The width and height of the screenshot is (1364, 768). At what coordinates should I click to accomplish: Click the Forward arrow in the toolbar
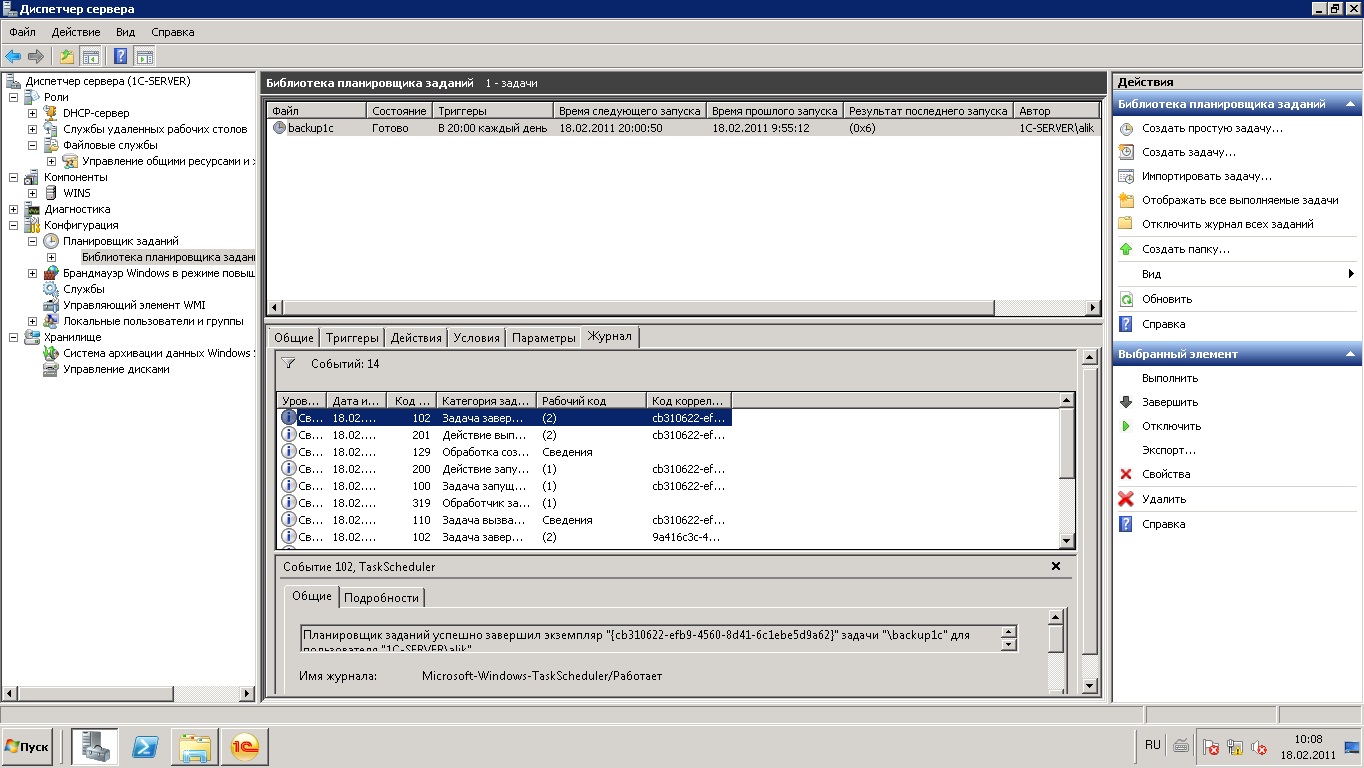tap(36, 56)
